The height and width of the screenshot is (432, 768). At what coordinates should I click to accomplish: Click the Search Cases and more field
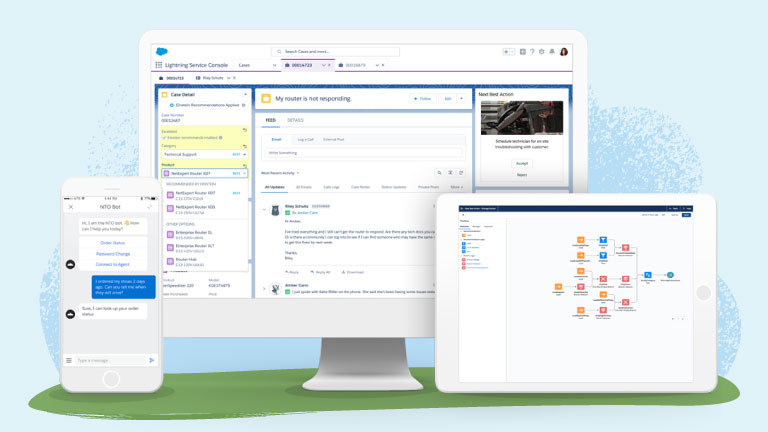pyautogui.click(x=336, y=51)
